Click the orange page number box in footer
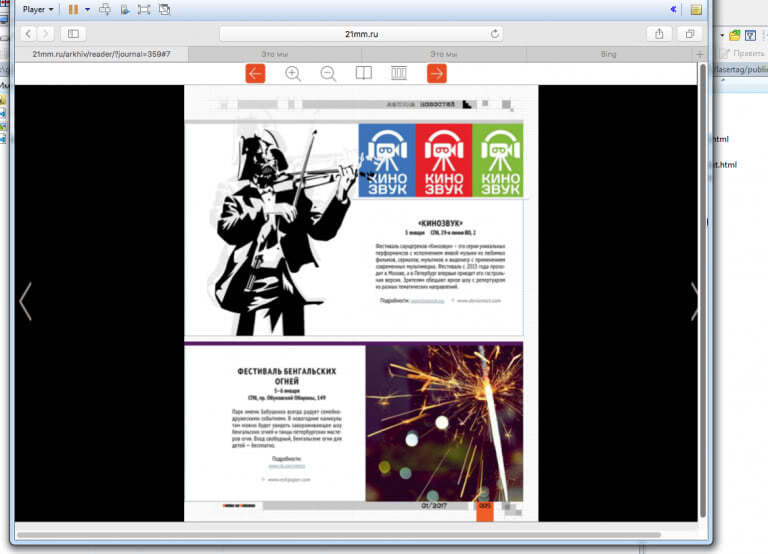This screenshot has height=554, width=768. [x=485, y=511]
